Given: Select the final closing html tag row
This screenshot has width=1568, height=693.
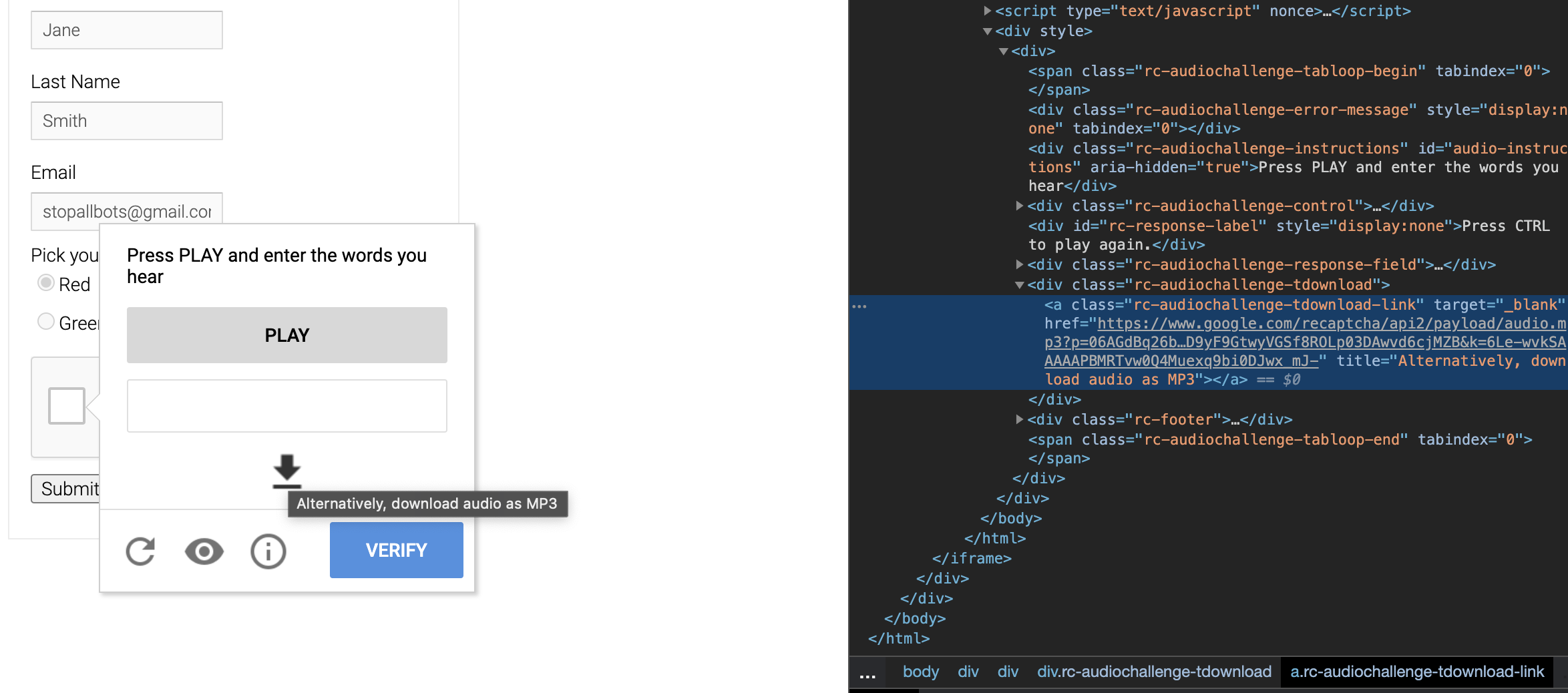Looking at the screenshot, I should click(x=899, y=638).
